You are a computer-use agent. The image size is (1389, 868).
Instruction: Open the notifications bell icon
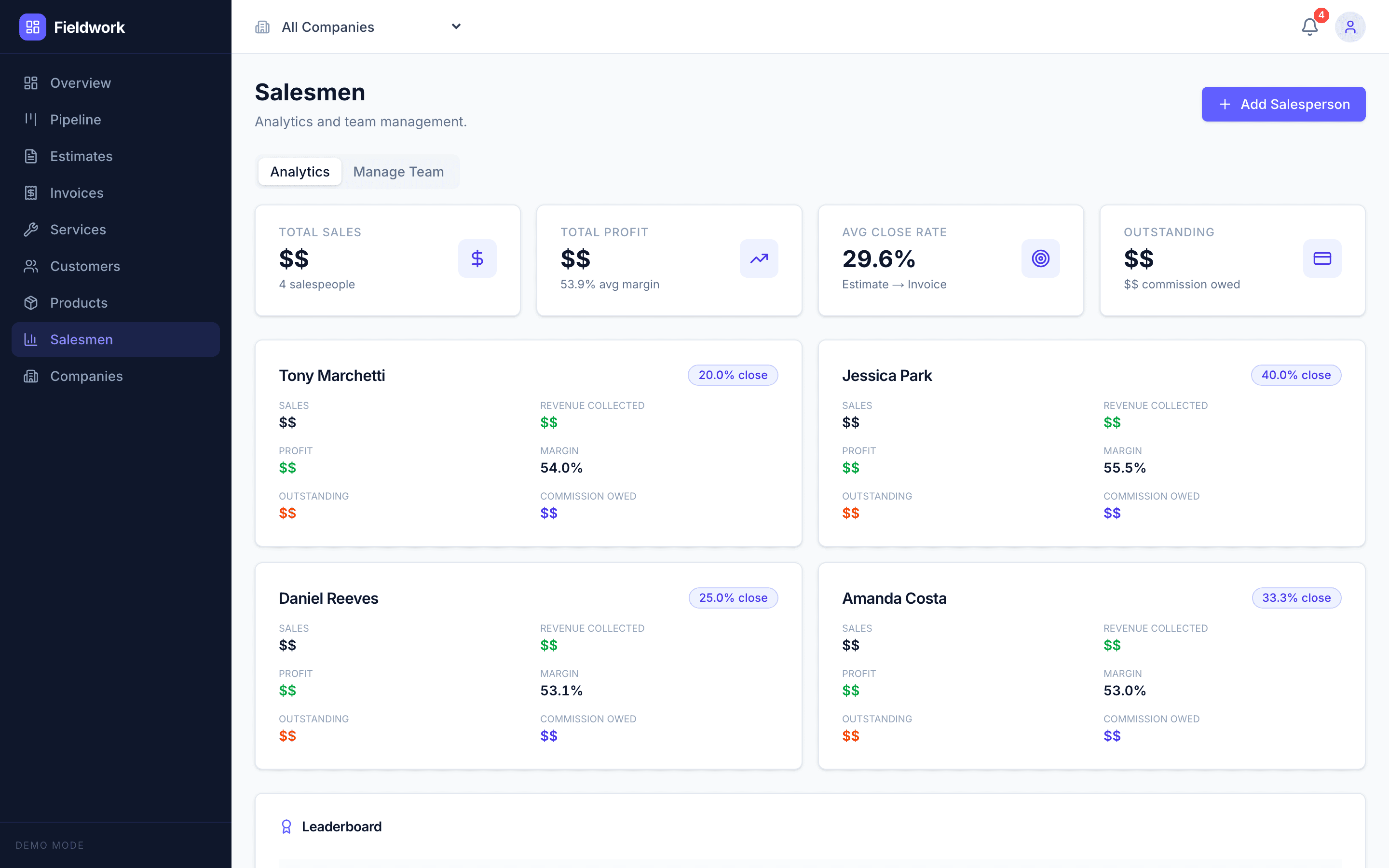pyautogui.click(x=1309, y=27)
